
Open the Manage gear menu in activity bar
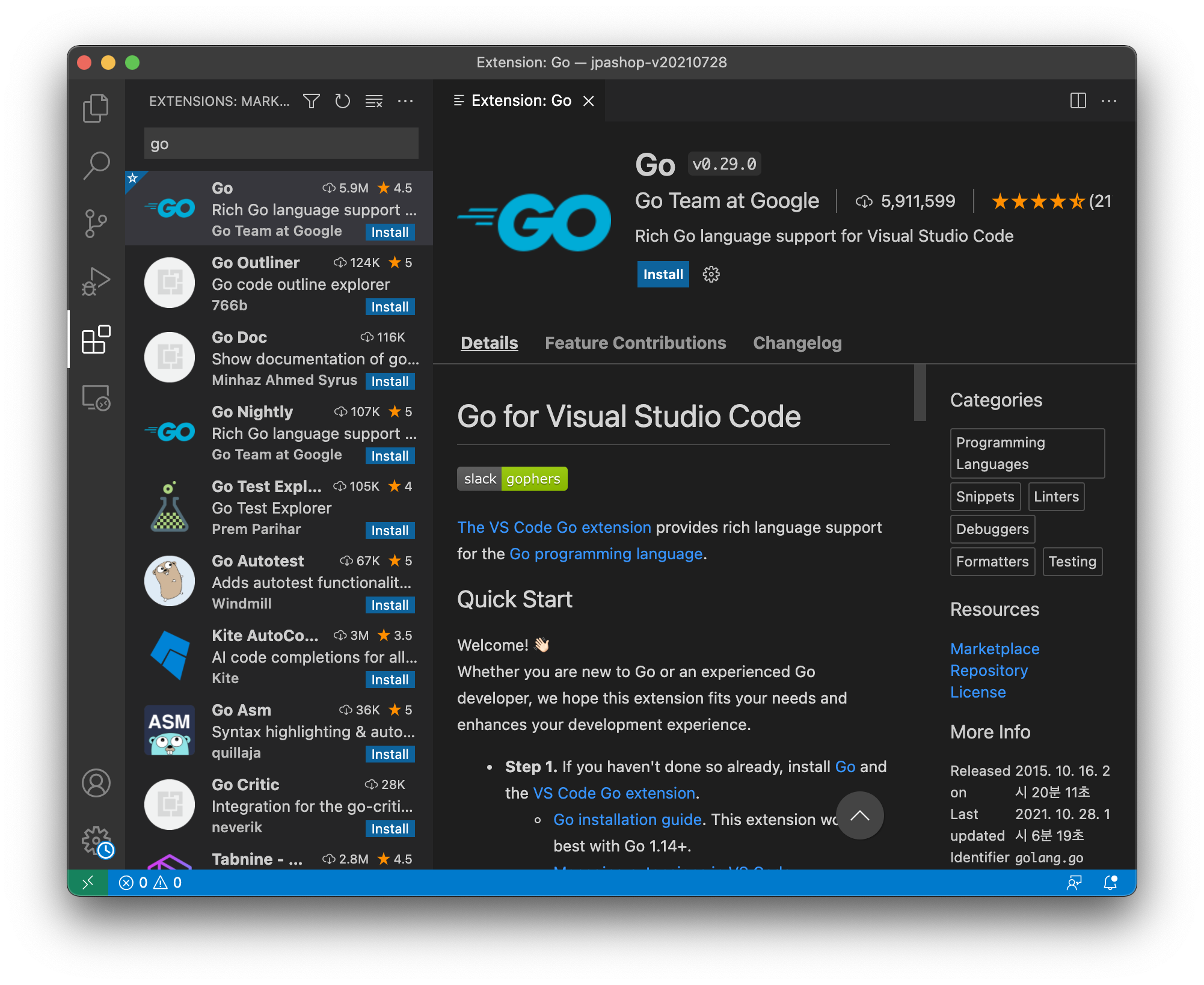coord(96,839)
